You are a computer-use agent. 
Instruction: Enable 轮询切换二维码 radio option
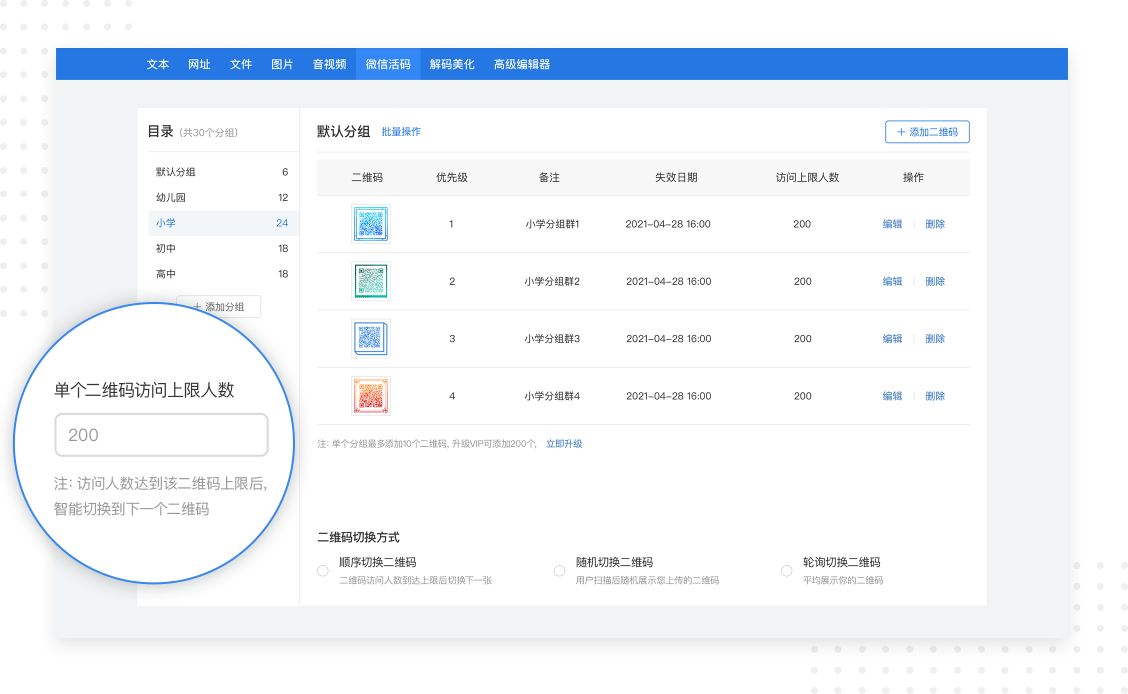coord(786,571)
